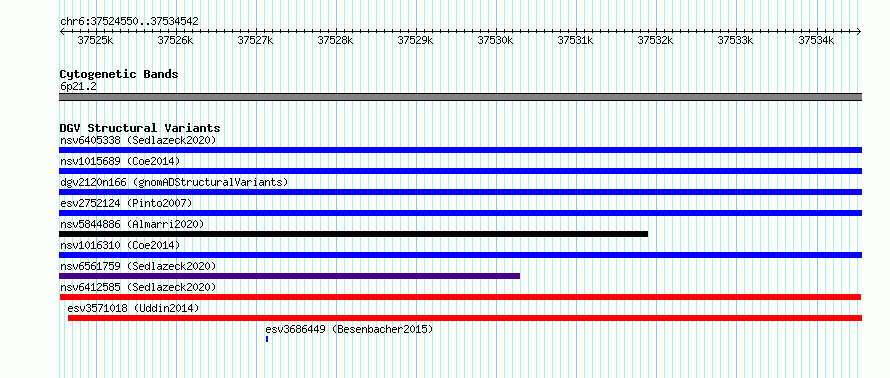
Task: Click the 37531k ruler tick label
Action: point(576,40)
